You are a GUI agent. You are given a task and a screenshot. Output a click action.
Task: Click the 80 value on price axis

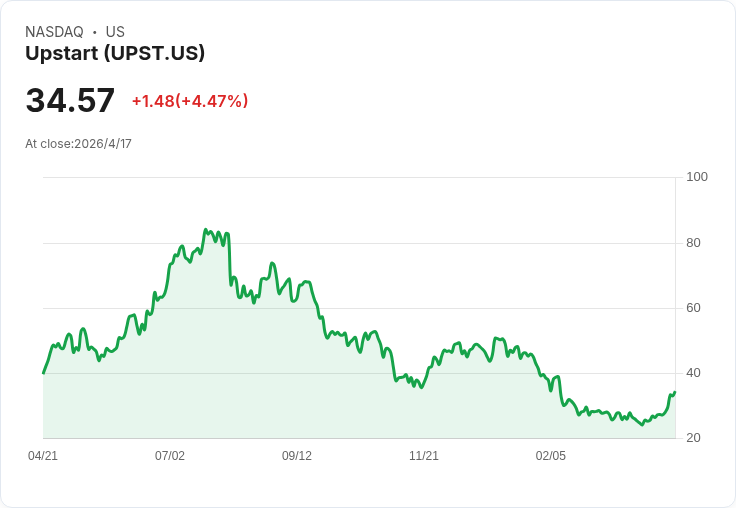click(694, 243)
